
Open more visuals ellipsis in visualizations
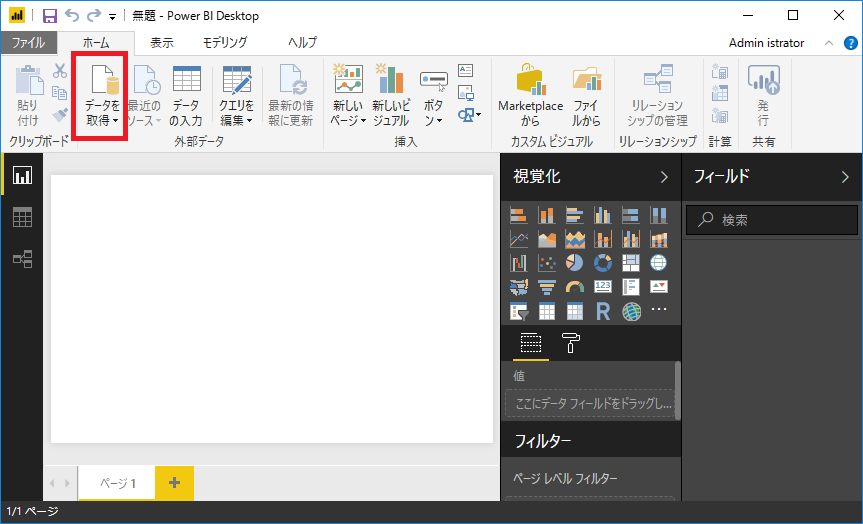(x=659, y=309)
